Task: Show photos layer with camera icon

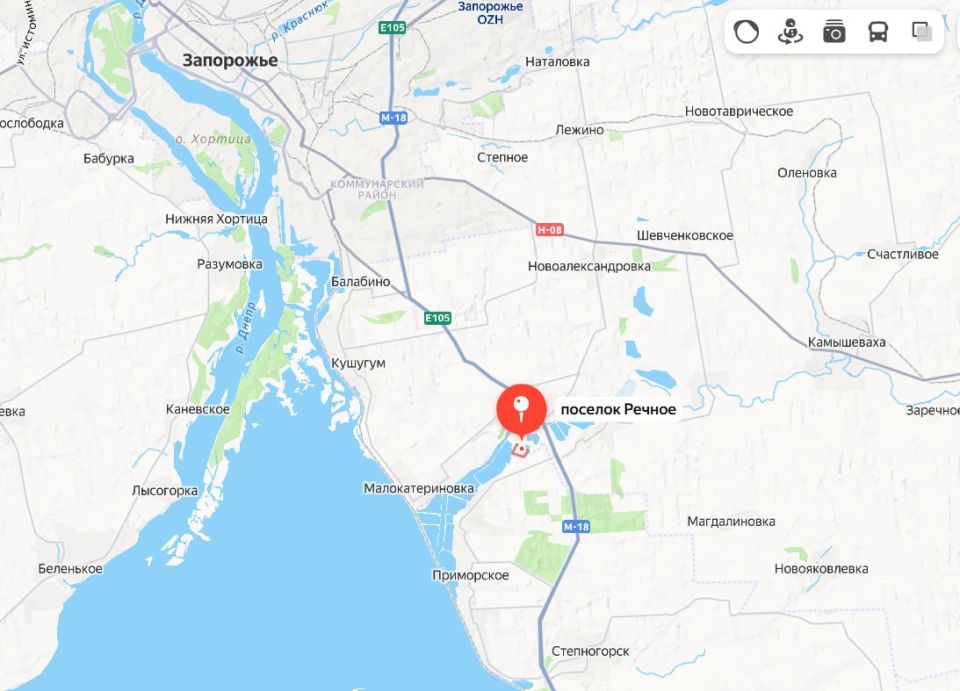Action: [x=834, y=31]
